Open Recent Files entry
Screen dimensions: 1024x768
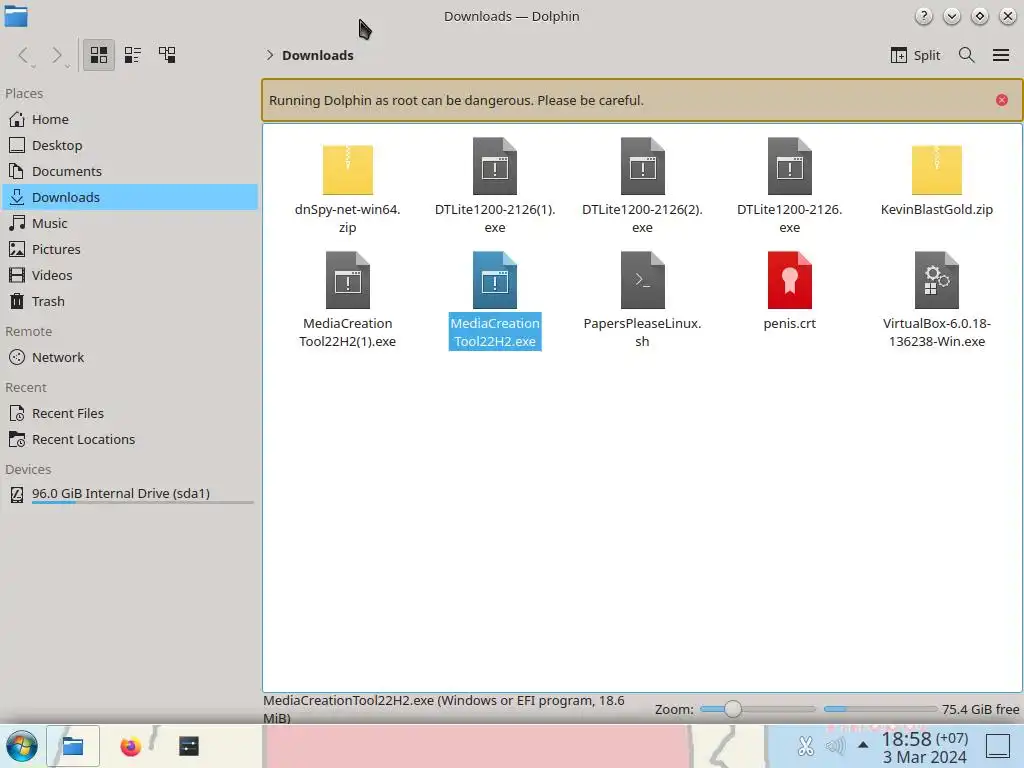point(130,413)
